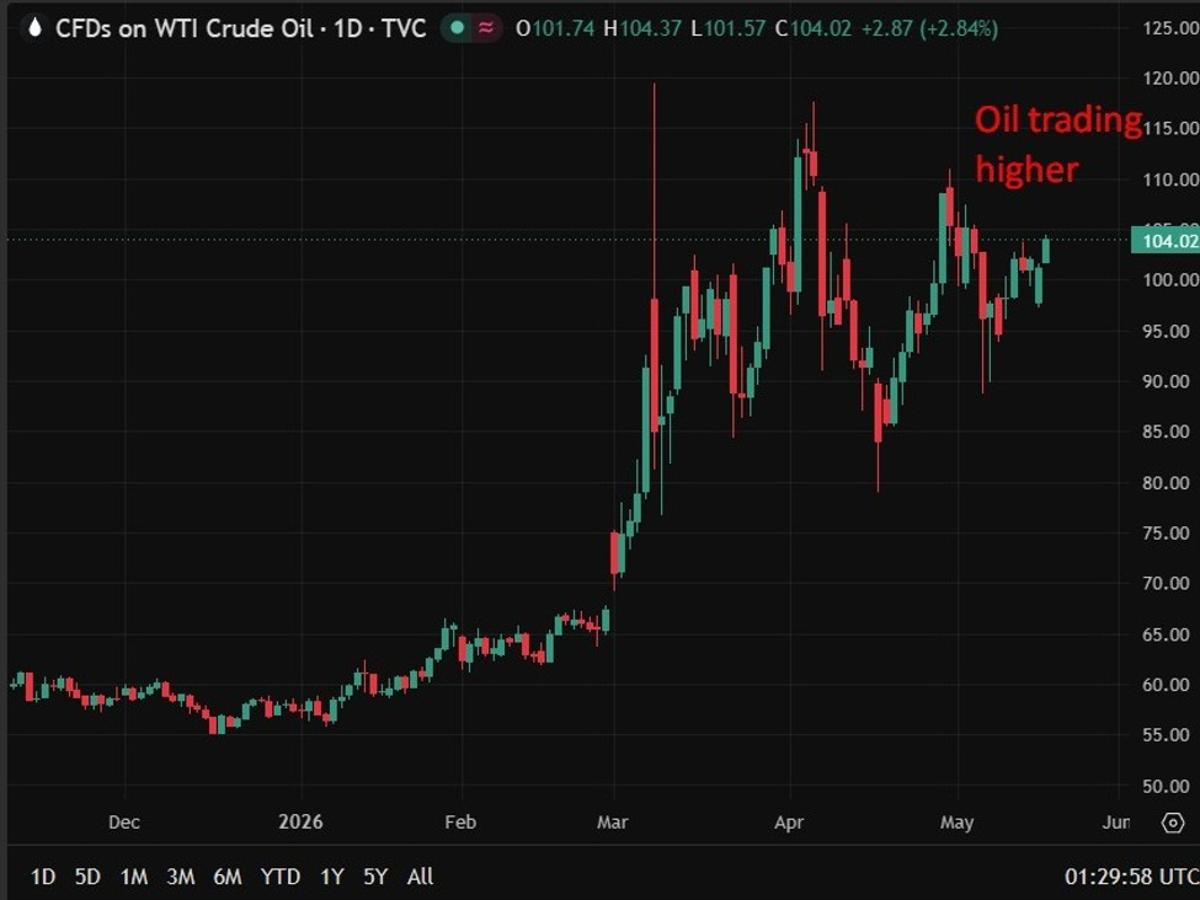Click the Dec date axis label
Image resolution: width=1200 pixels, height=900 pixels.
pos(124,822)
